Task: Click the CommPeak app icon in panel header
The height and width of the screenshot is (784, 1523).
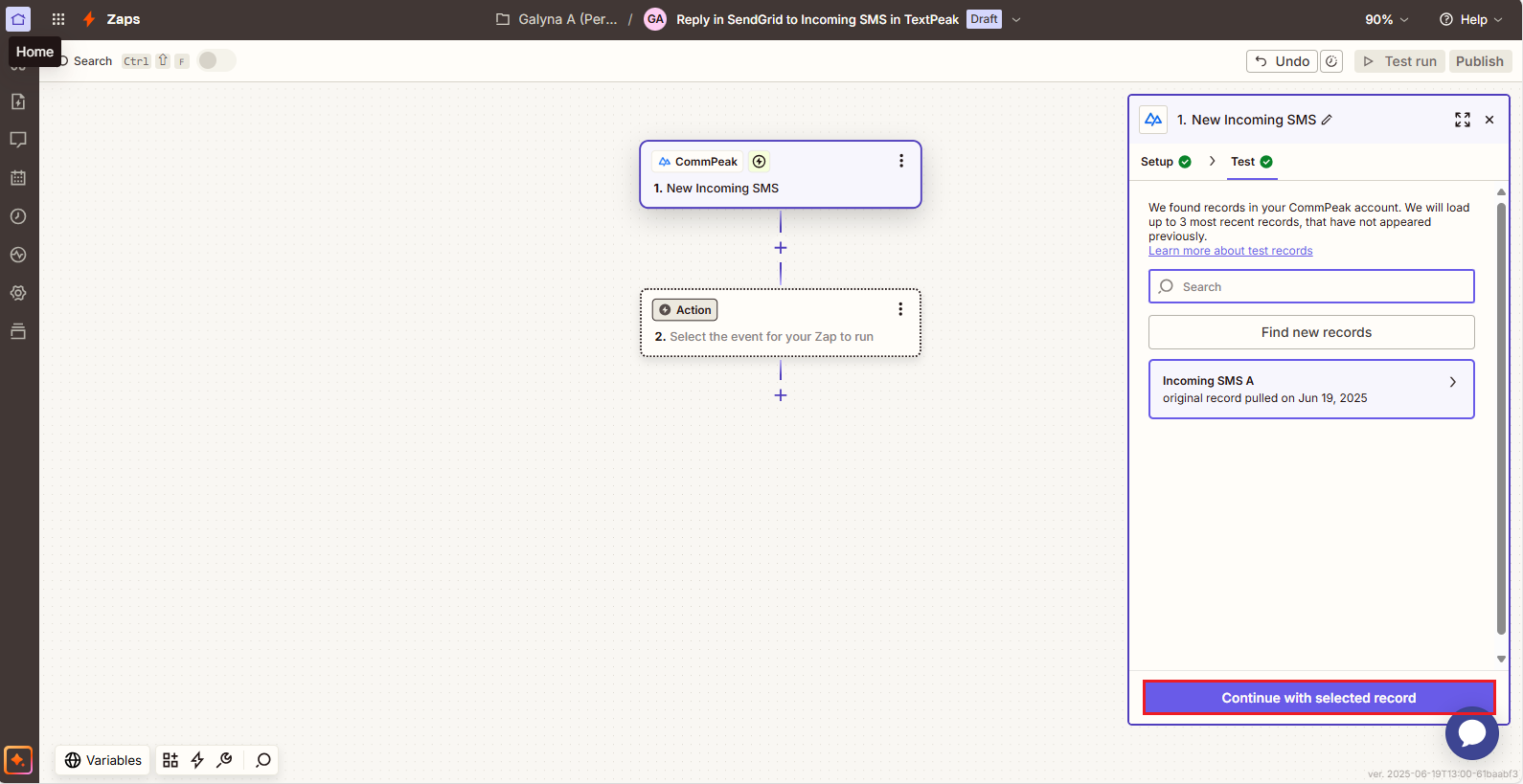Action: coord(1153,120)
